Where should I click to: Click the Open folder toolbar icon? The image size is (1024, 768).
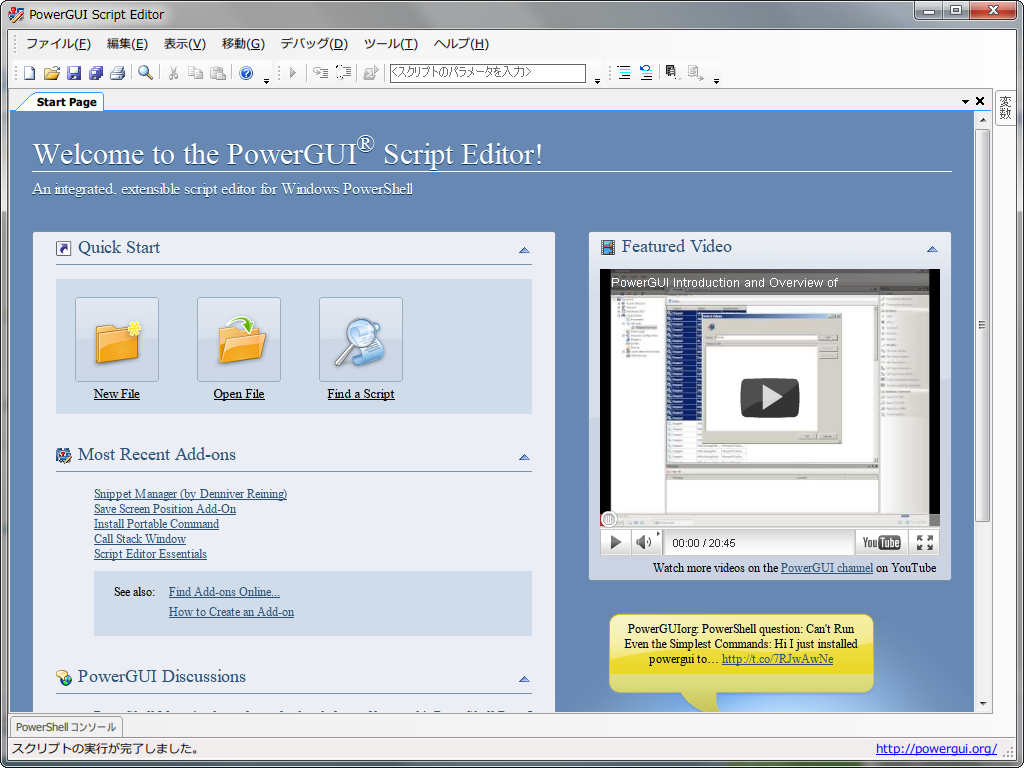pyautogui.click(x=52, y=72)
